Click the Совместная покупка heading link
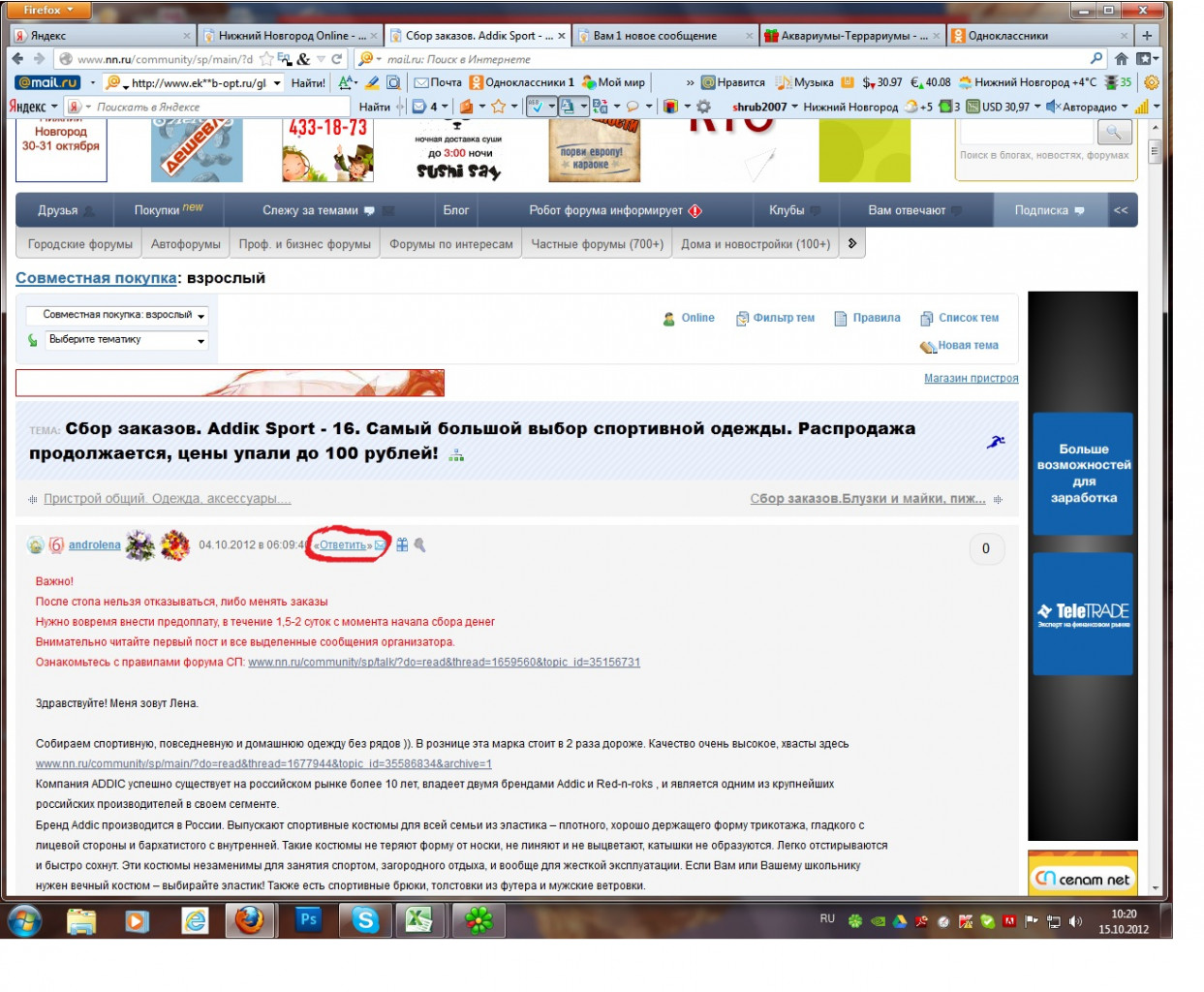 click(x=96, y=278)
